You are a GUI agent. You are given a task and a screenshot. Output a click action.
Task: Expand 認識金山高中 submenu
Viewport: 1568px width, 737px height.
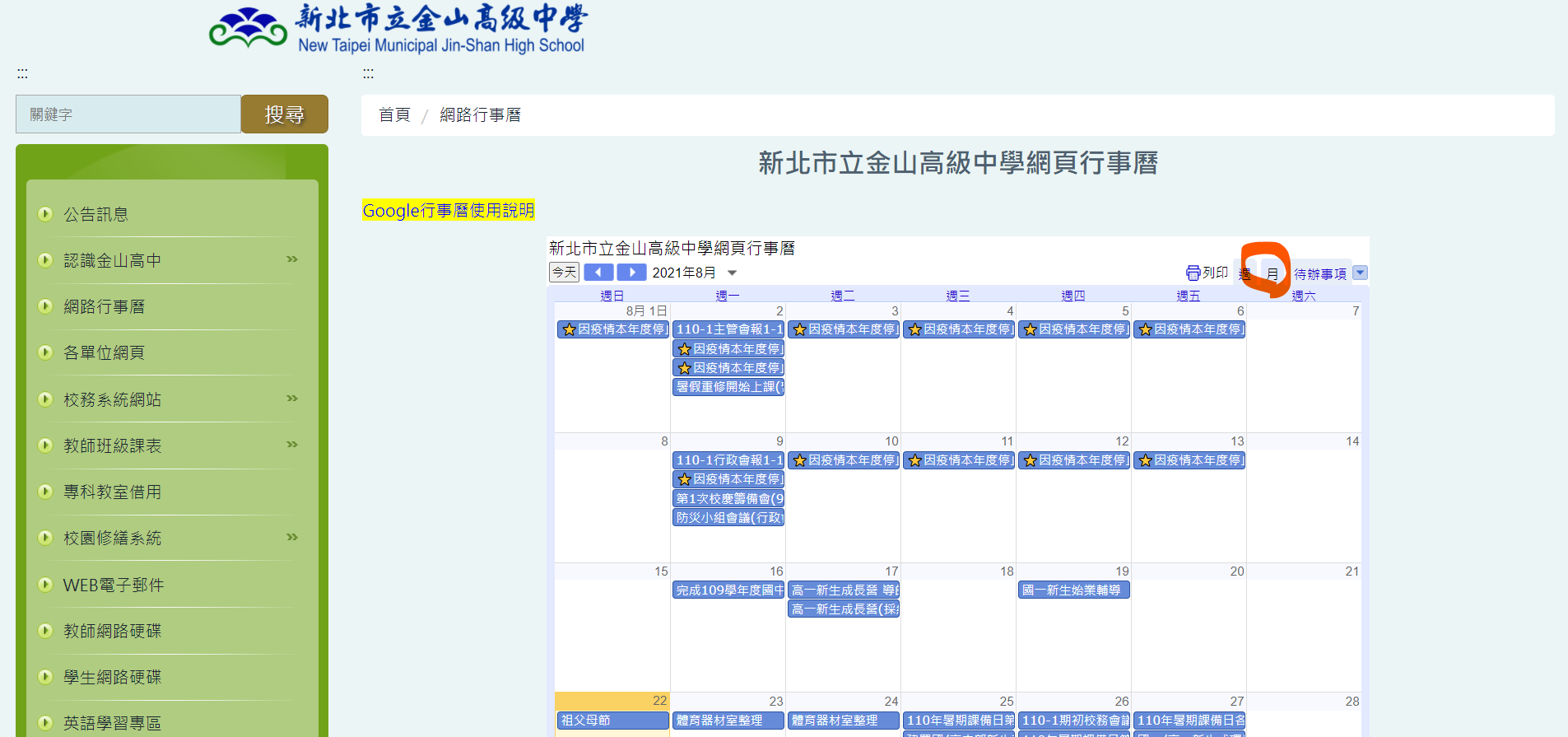click(292, 259)
